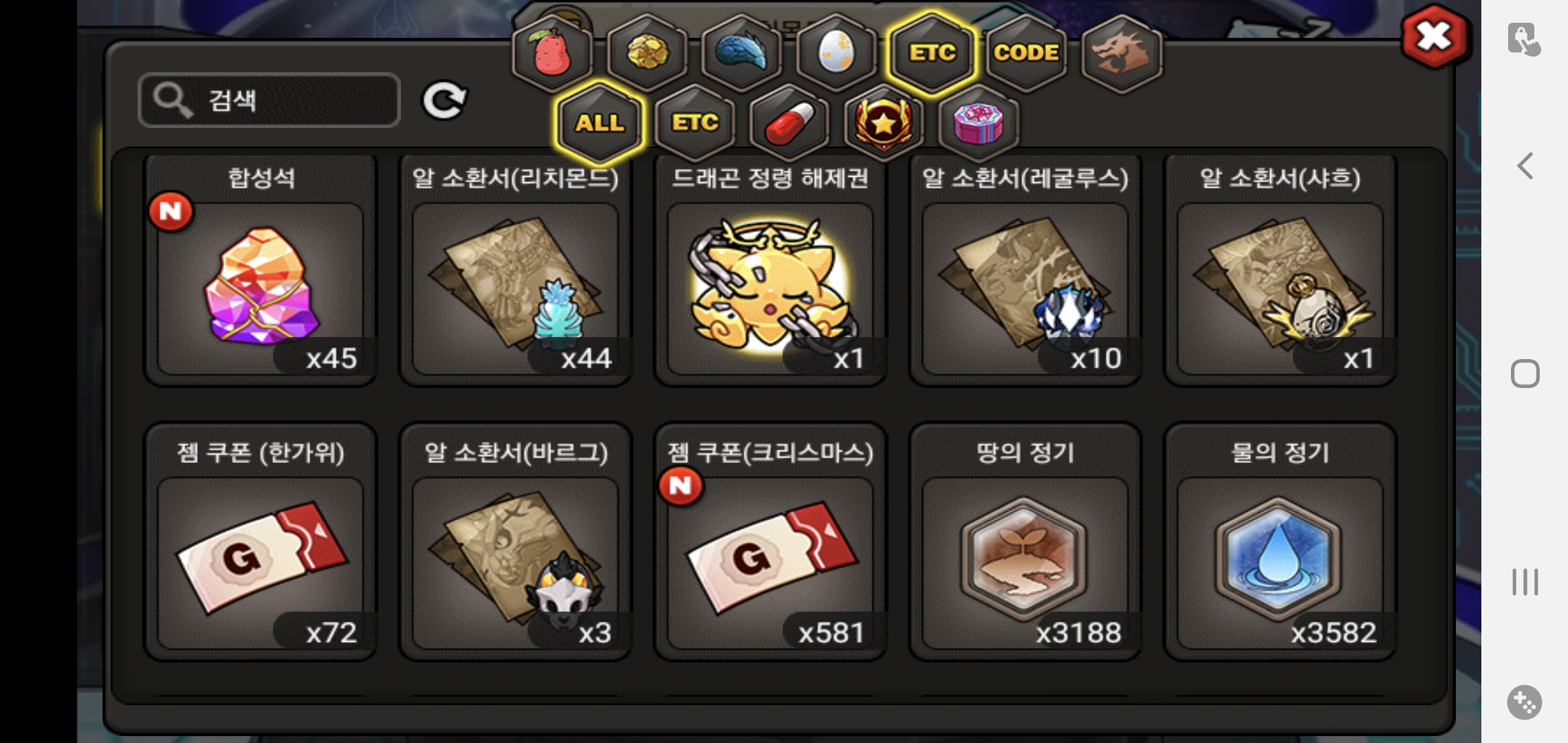Select the 물의 정기 water essence item
The height and width of the screenshot is (743, 1568).
tap(1280, 543)
